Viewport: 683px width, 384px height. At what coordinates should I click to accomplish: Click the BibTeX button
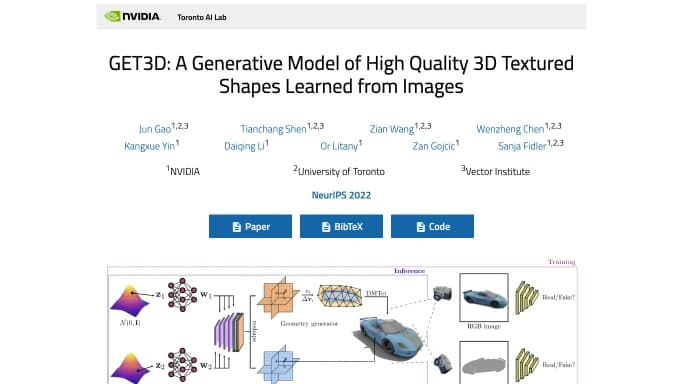coord(342,226)
